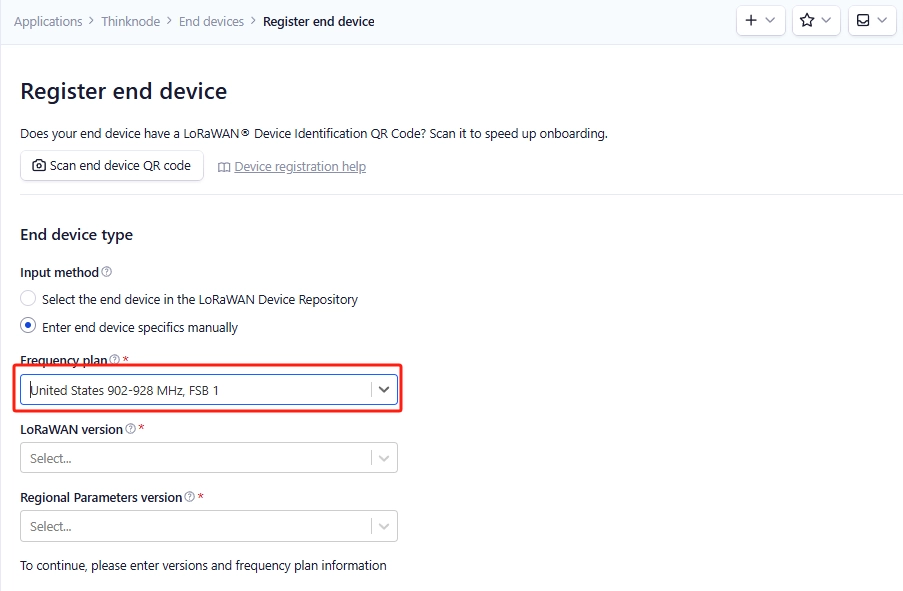The height and width of the screenshot is (591, 903).
Task: Go to Applications breadcrumb
Action: coord(48,21)
